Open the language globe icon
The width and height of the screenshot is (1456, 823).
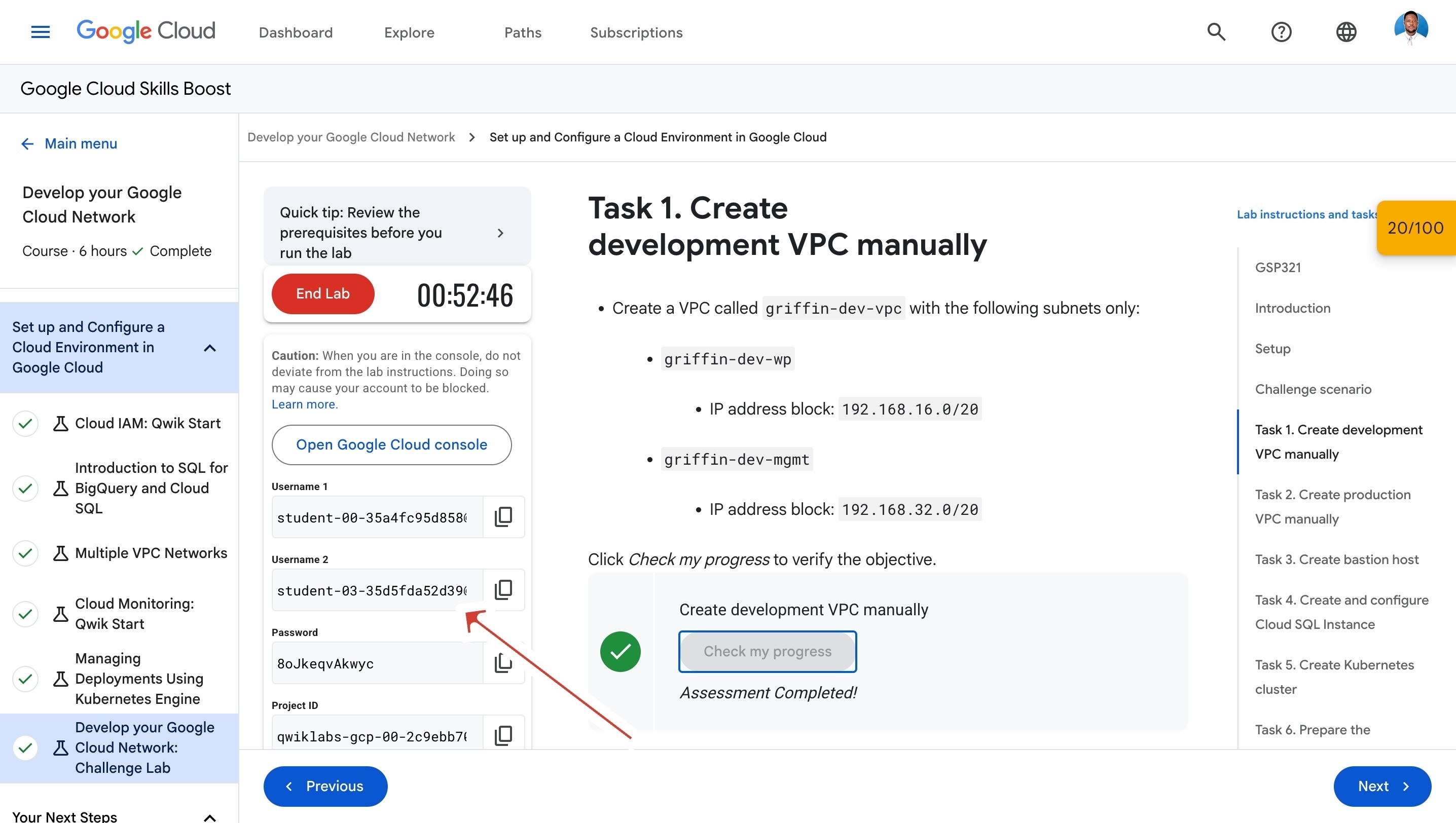coord(1346,31)
